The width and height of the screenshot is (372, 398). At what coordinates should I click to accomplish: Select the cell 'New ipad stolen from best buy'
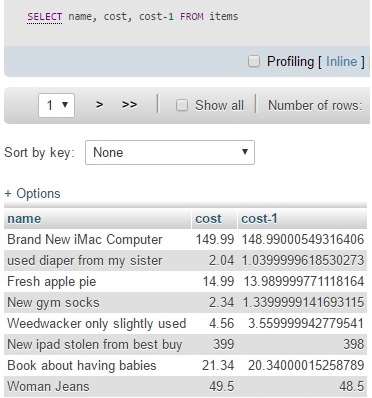tap(97, 344)
